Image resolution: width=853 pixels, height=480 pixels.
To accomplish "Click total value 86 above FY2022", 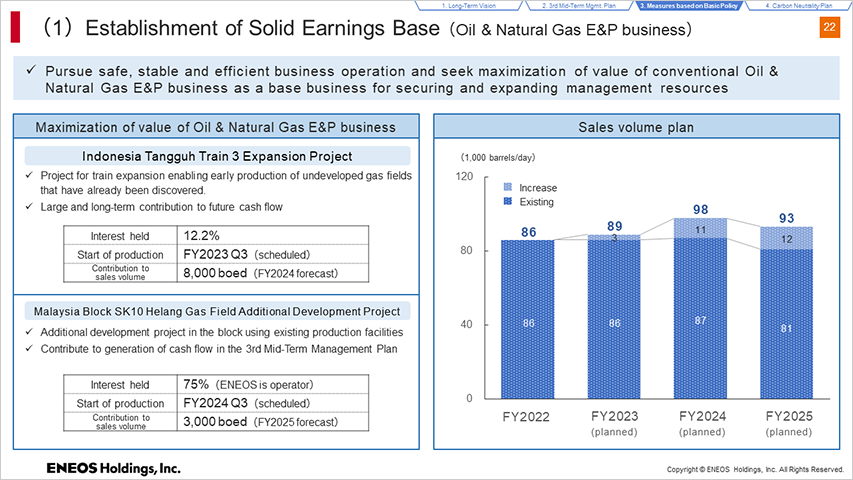I will (x=529, y=232).
